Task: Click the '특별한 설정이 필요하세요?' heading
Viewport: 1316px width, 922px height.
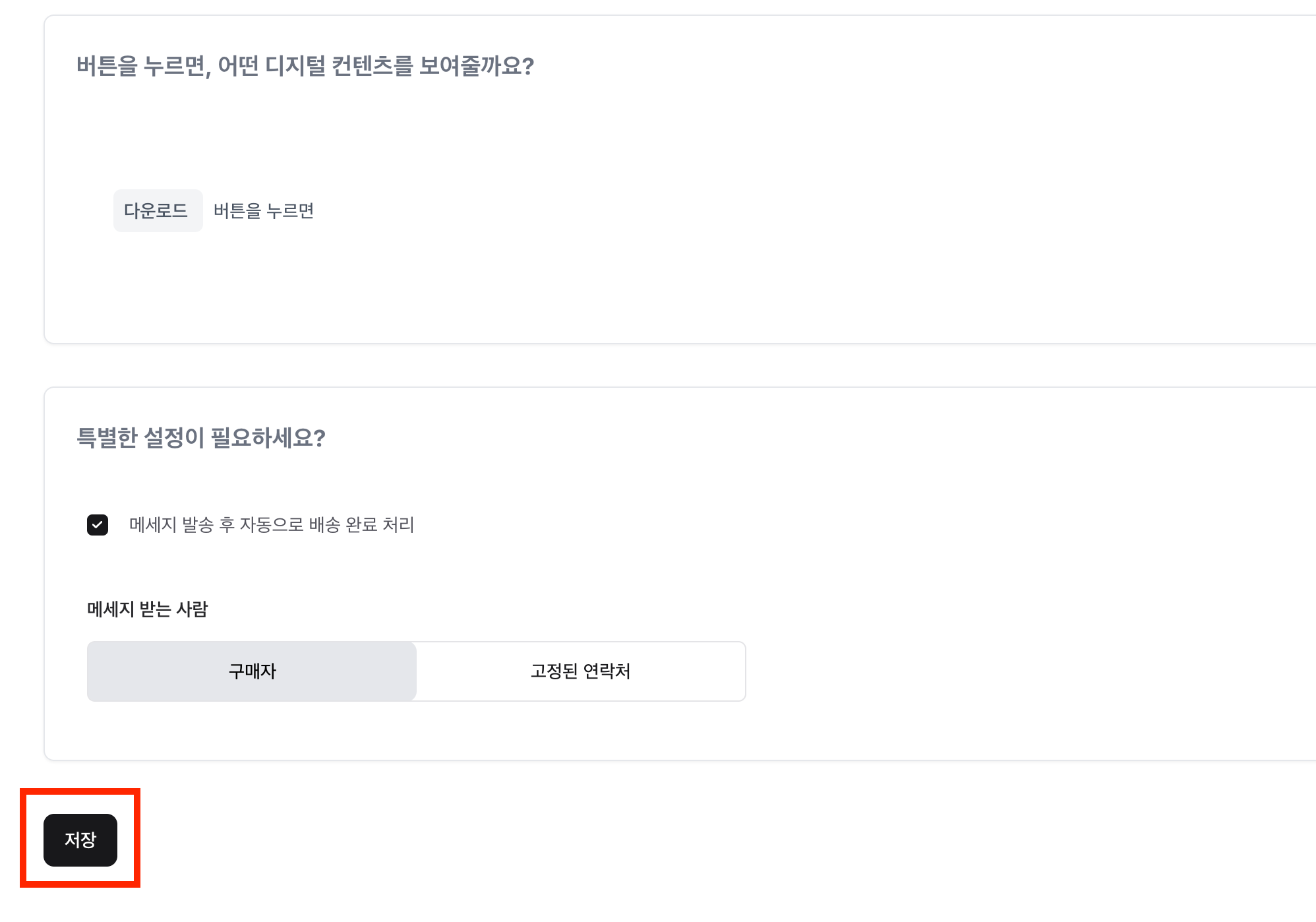Action: (x=201, y=437)
